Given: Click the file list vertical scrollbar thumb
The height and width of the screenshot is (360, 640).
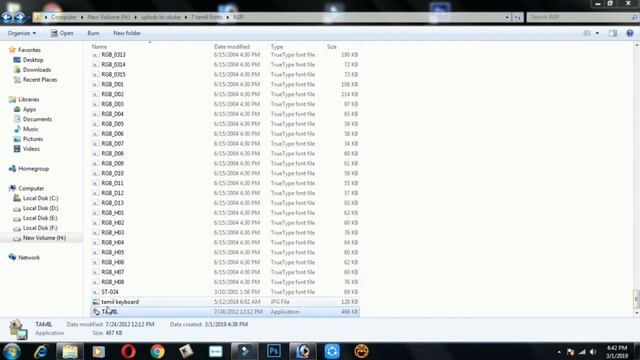Looking at the screenshot, I should pyautogui.click(x=636, y=299).
